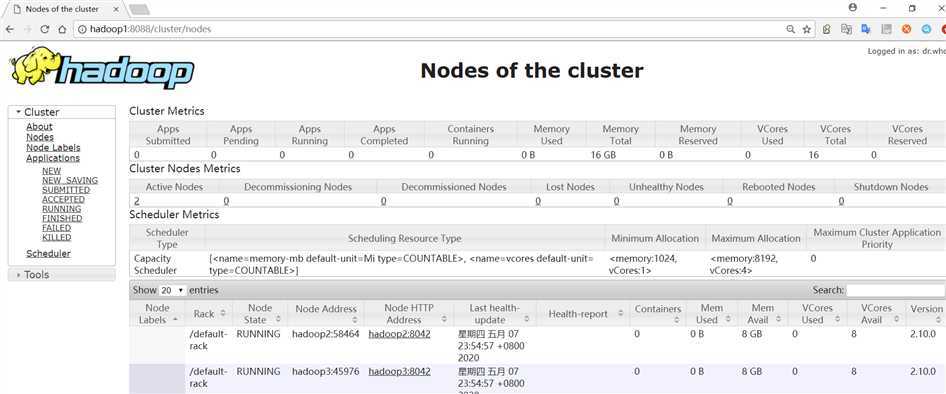The height and width of the screenshot is (394, 946).
Task: Open the Nodes link in sidebar
Action: pyautogui.click(x=40, y=137)
